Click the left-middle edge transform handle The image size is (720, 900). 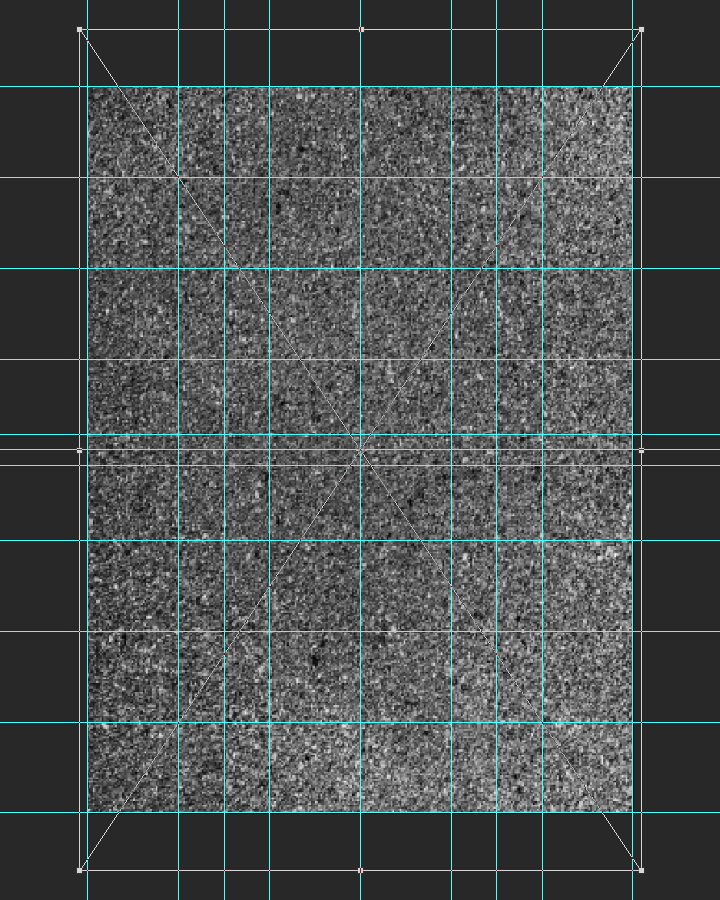(79, 451)
